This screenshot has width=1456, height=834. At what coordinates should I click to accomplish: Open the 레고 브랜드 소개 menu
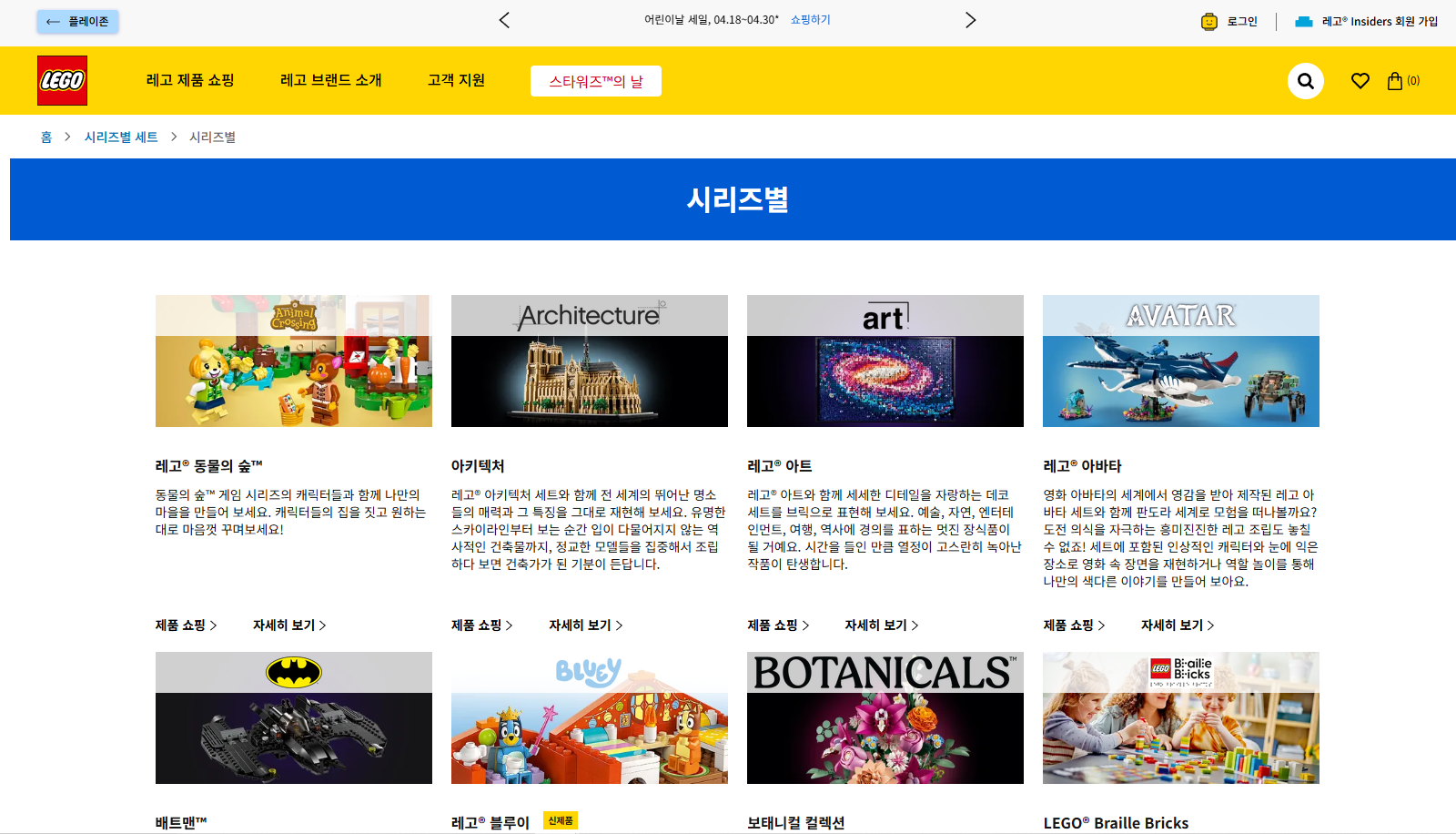[331, 80]
